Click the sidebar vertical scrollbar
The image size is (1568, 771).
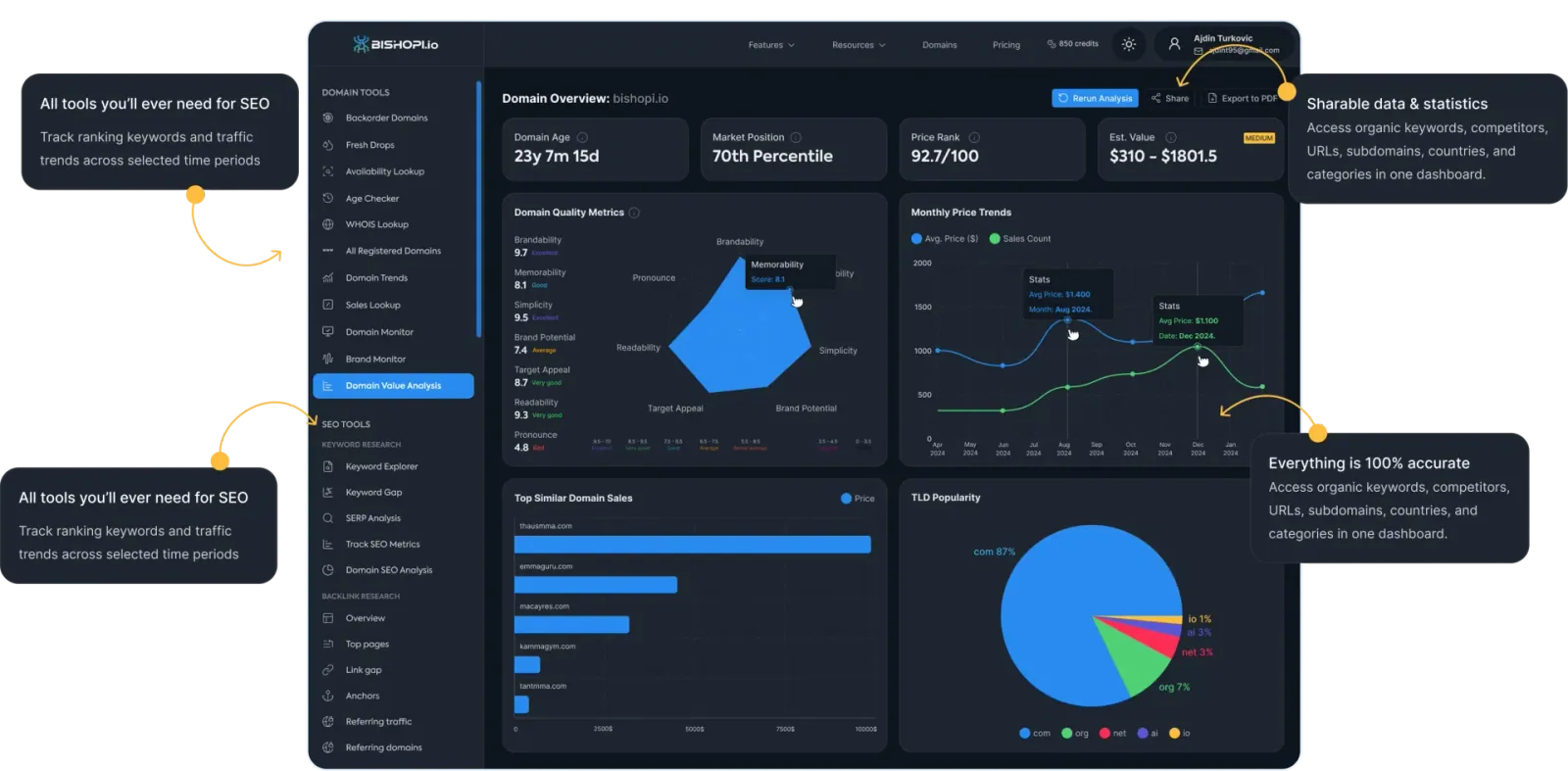(x=478, y=209)
